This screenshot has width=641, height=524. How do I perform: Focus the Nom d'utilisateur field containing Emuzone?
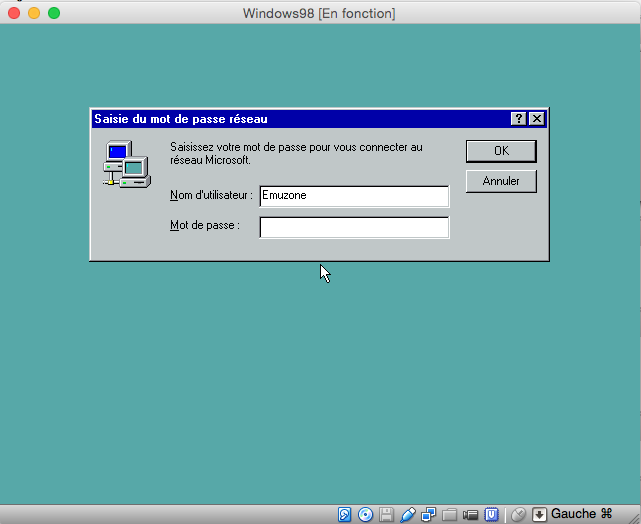pyautogui.click(x=354, y=196)
